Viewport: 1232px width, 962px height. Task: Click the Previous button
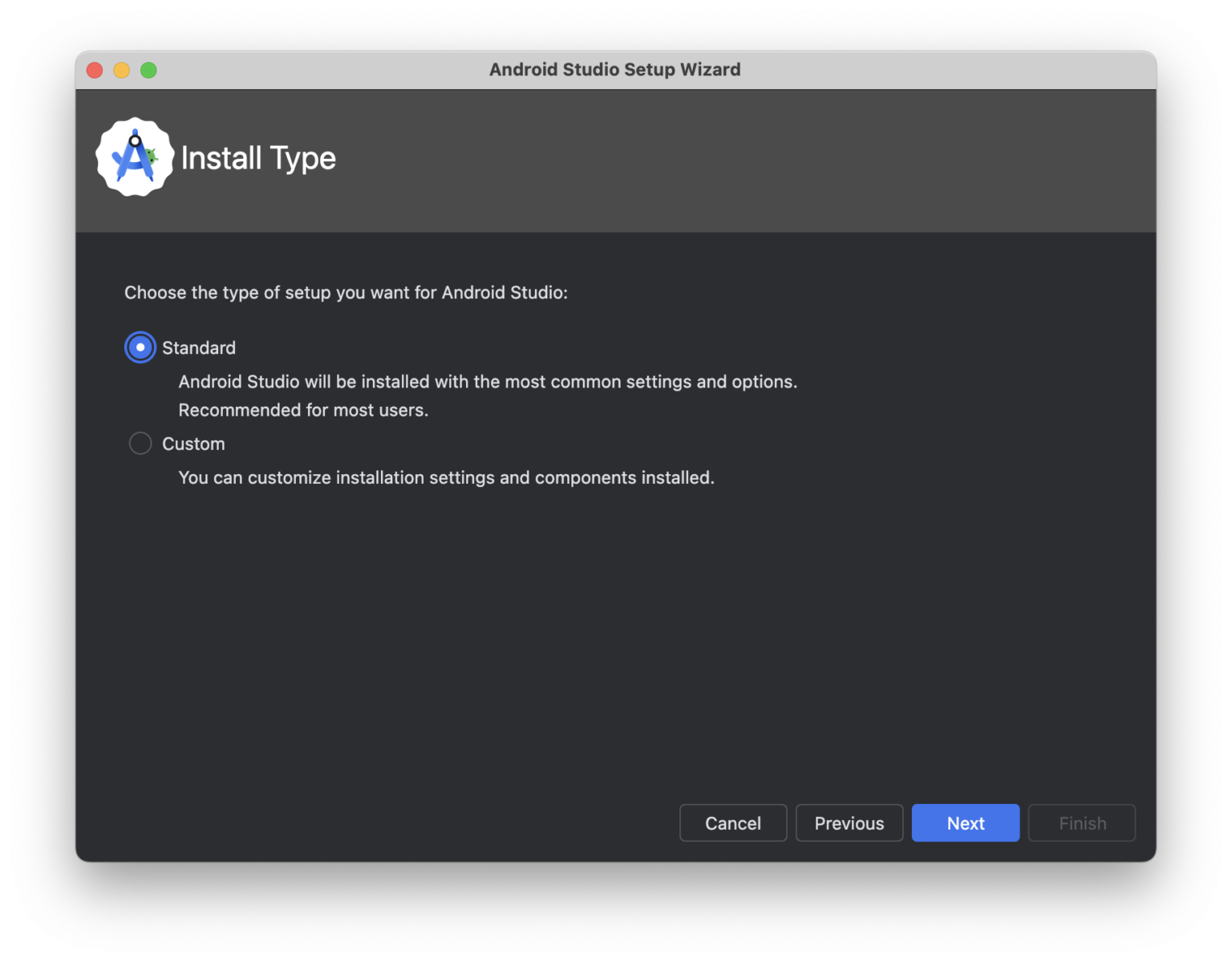(x=849, y=822)
